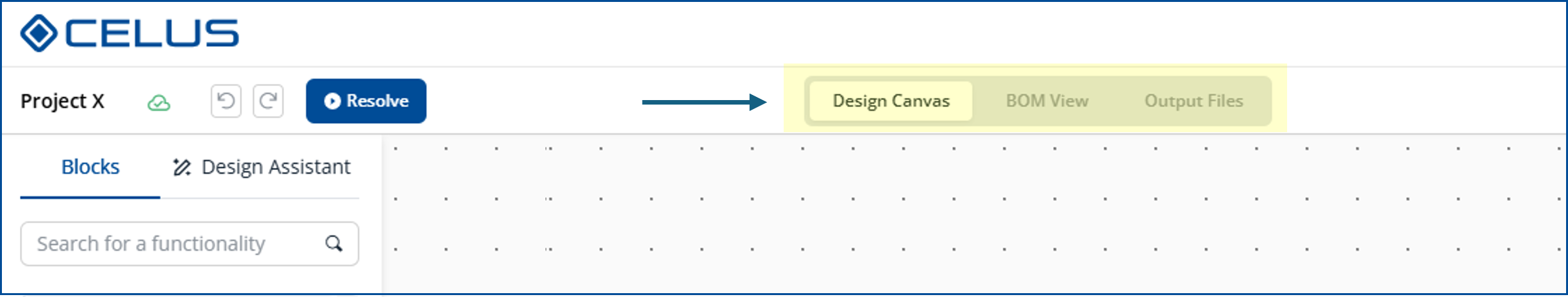Switch to the Design Canvas view
Viewport: 1568px width, 297px height.
coord(890,101)
